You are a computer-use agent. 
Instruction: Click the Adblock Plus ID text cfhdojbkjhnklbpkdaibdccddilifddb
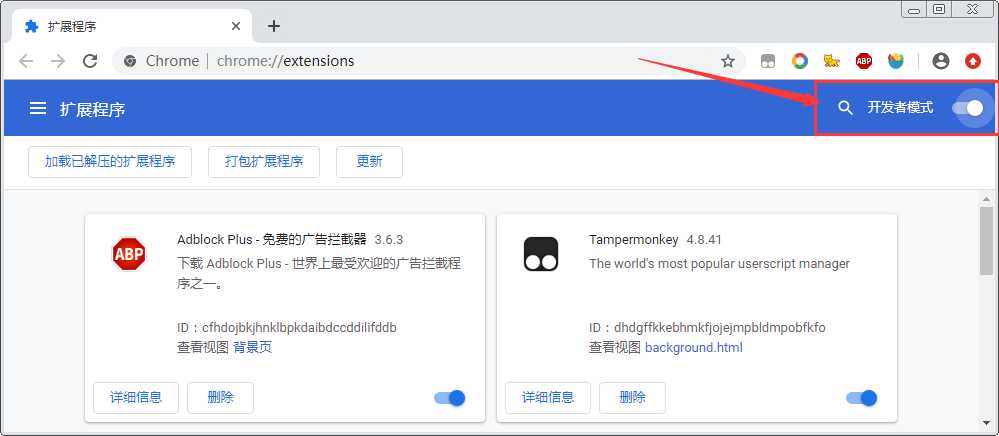[299, 328]
